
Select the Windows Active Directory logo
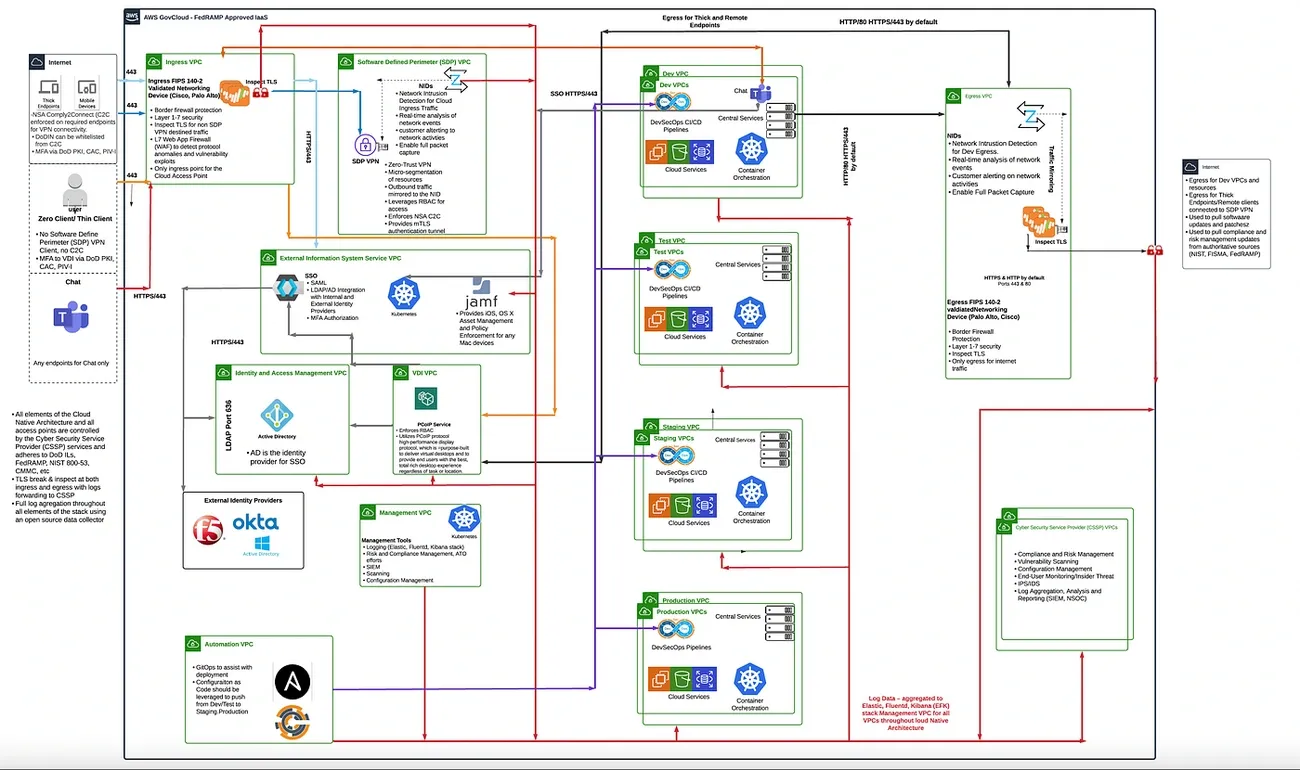point(263,546)
